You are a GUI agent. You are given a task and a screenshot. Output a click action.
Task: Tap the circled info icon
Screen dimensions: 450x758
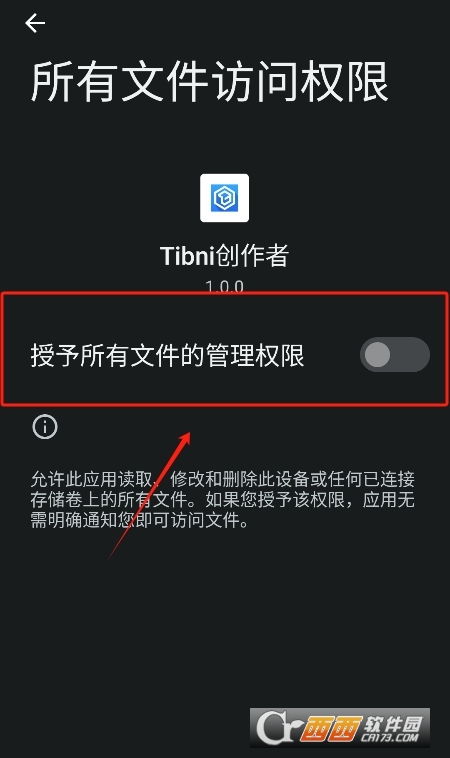[x=45, y=427]
